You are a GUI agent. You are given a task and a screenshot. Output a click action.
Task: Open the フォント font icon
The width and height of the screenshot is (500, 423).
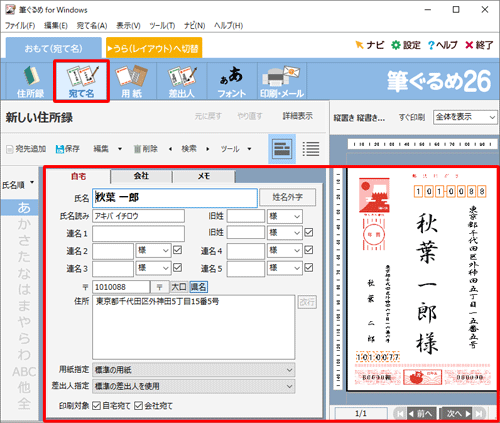(232, 81)
